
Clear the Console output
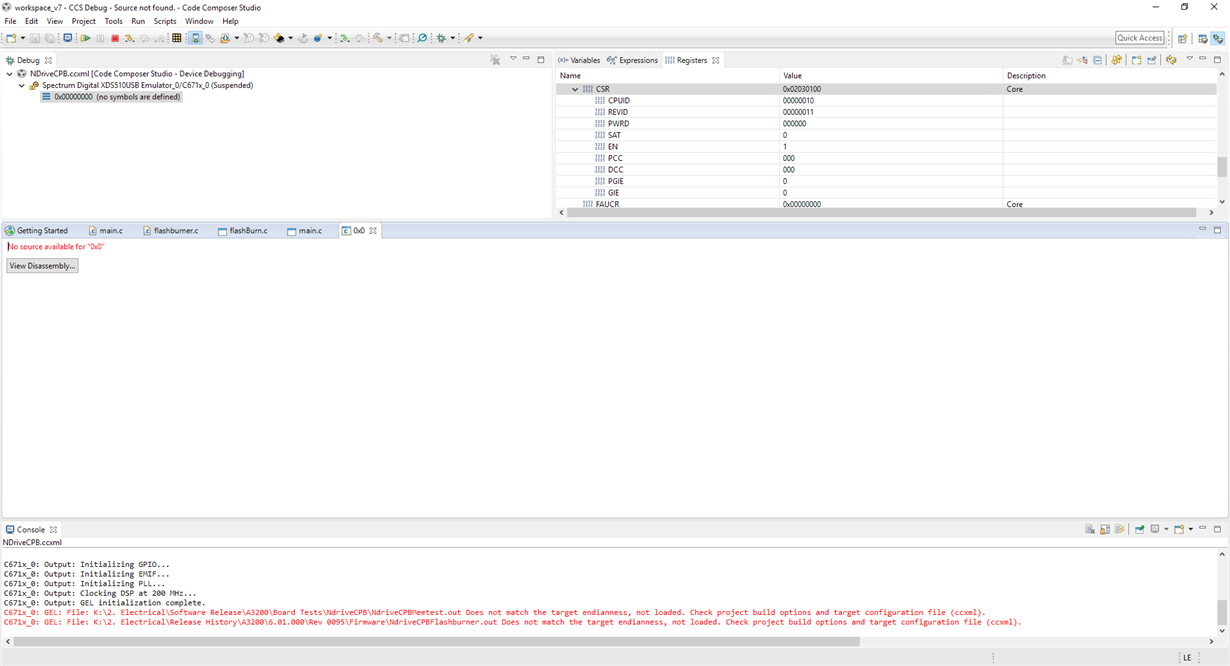point(1090,529)
